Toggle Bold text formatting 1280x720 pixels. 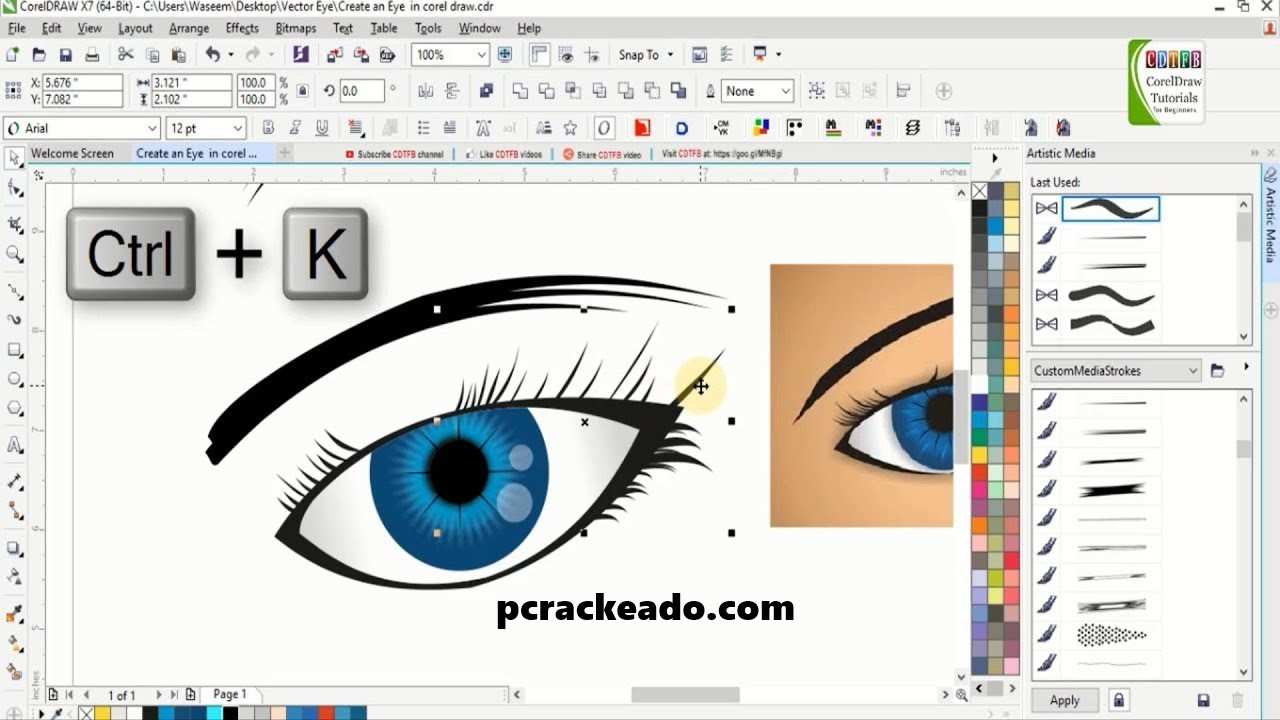[x=268, y=128]
